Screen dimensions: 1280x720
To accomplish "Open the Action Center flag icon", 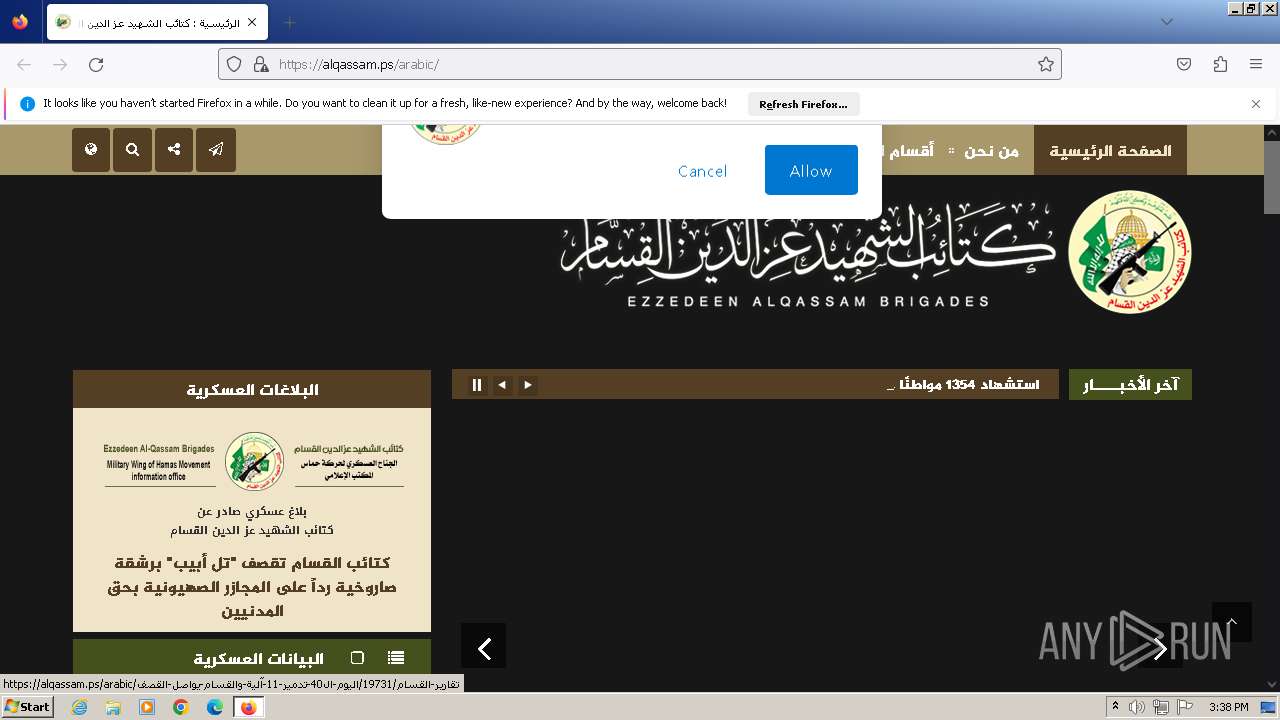I will pos(1185,707).
